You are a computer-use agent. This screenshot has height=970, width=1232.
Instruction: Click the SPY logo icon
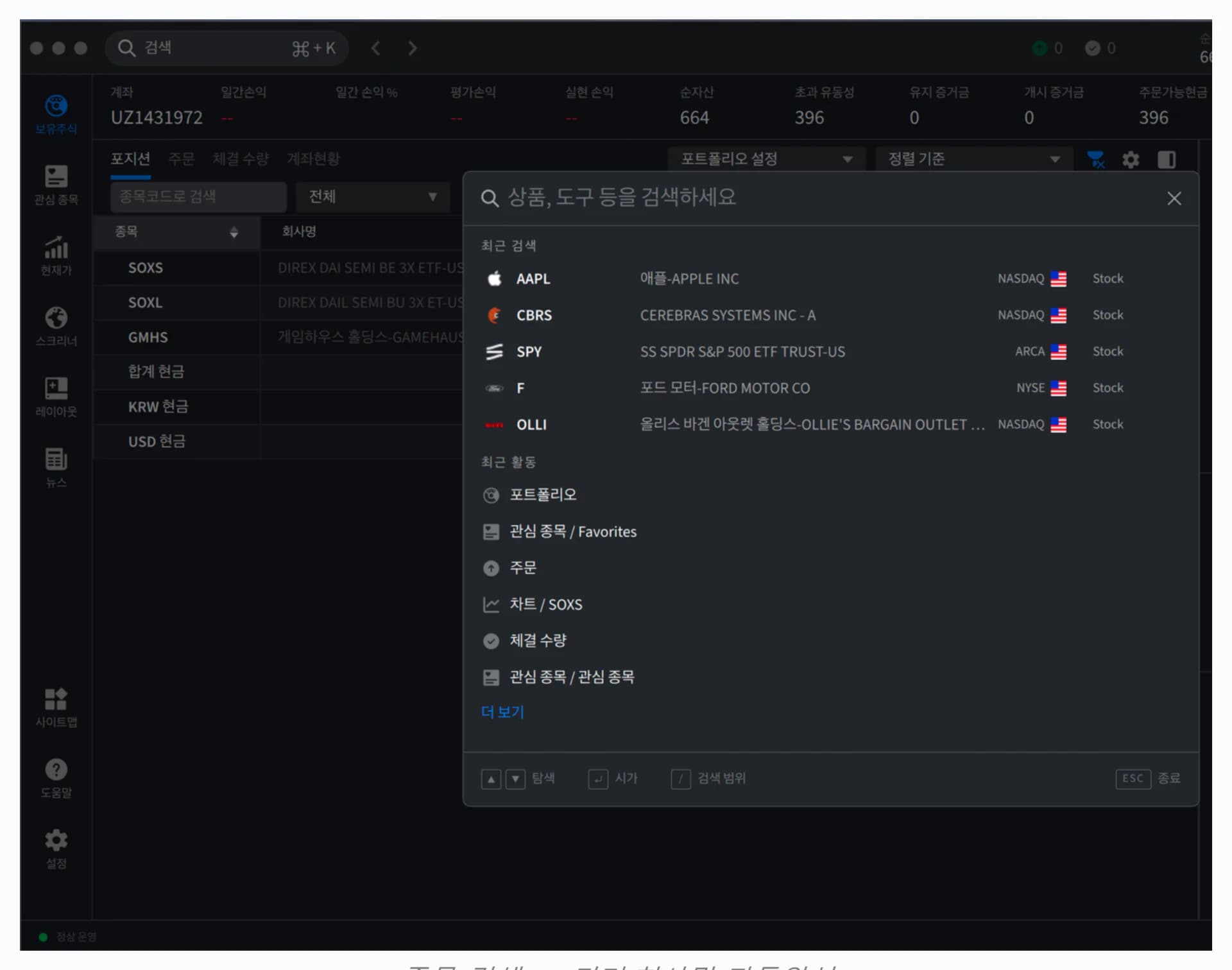click(495, 352)
